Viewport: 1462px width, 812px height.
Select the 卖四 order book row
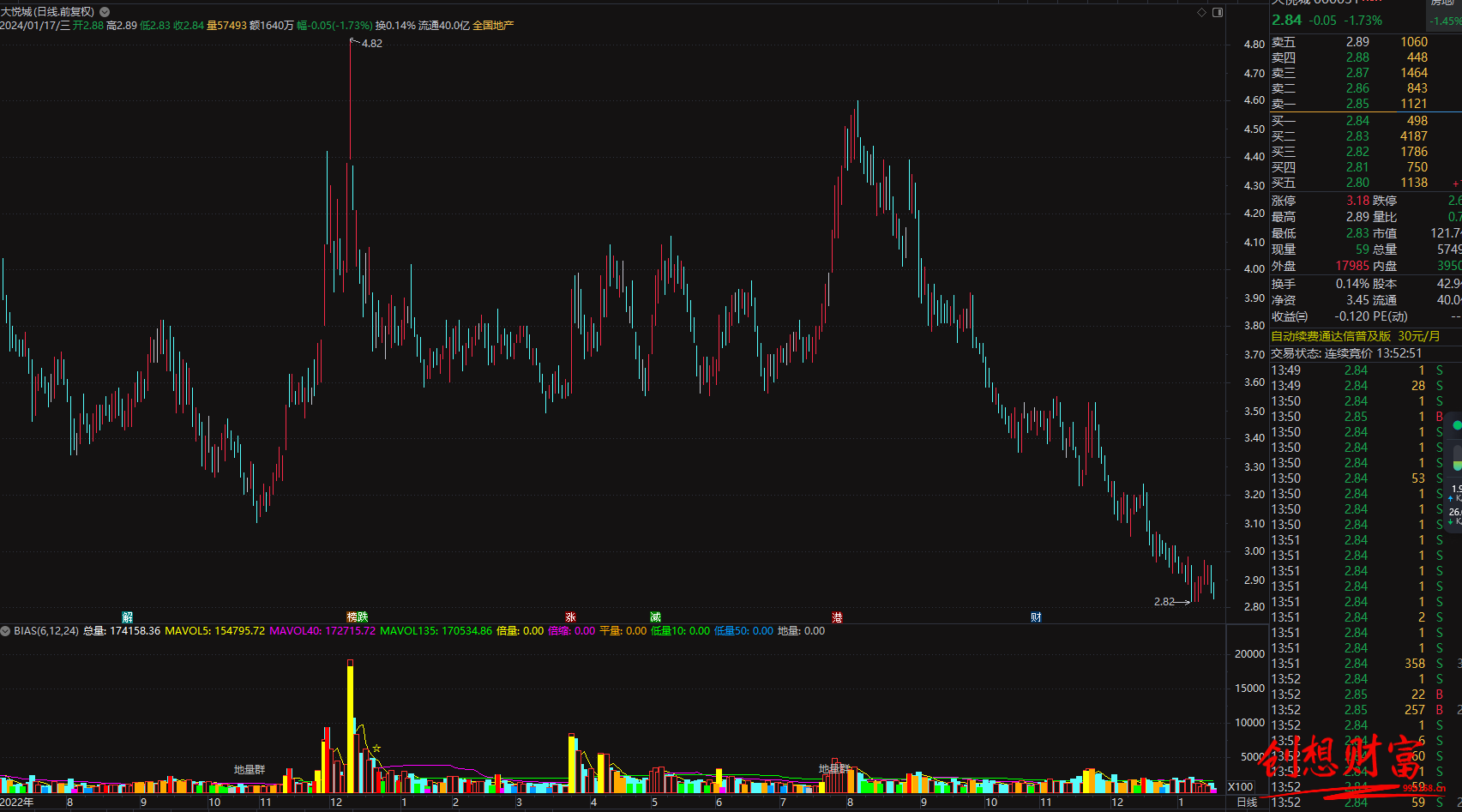click(x=1365, y=57)
